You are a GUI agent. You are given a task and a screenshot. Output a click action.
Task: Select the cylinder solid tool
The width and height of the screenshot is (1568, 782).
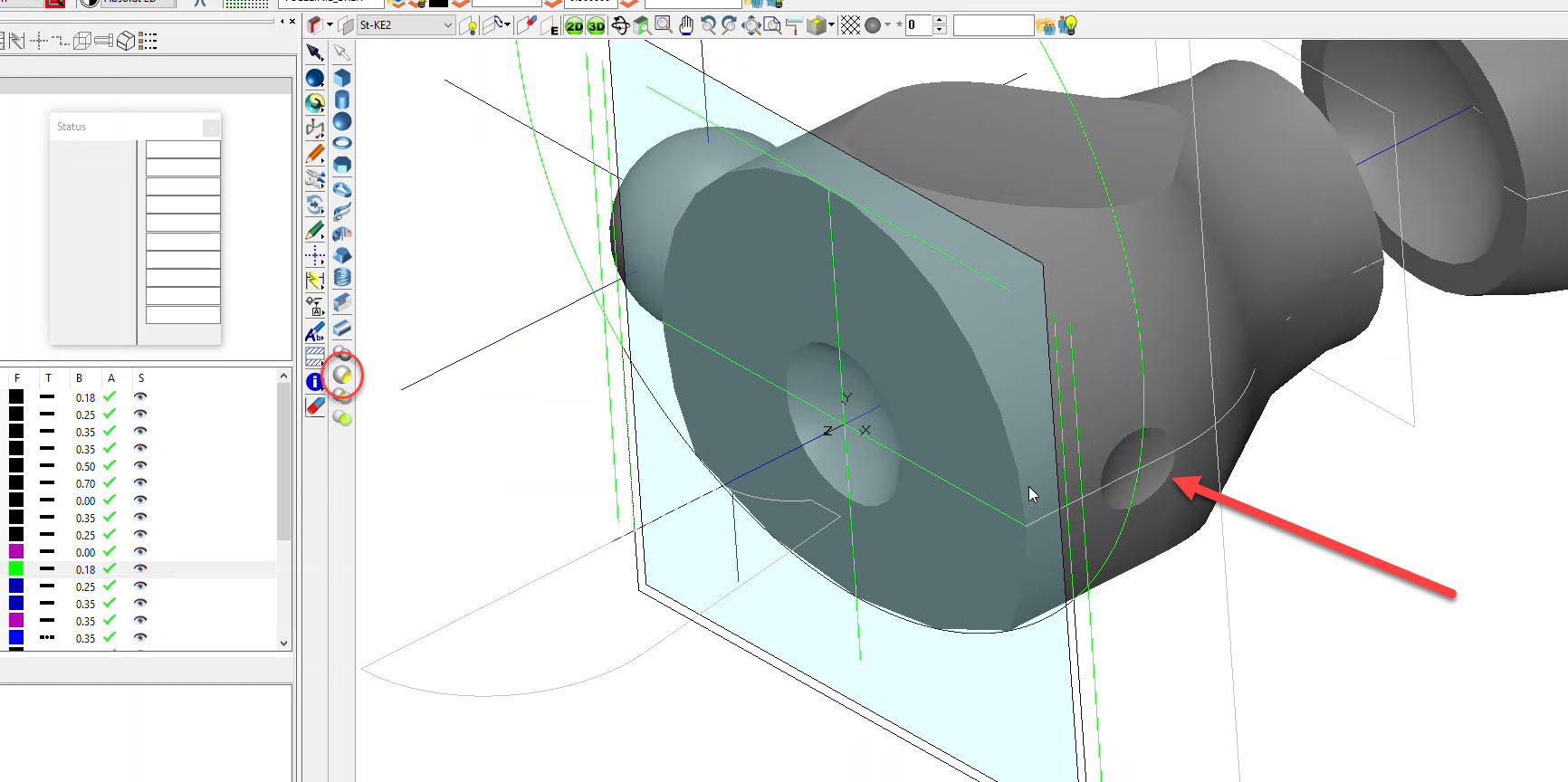pos(342,100)
